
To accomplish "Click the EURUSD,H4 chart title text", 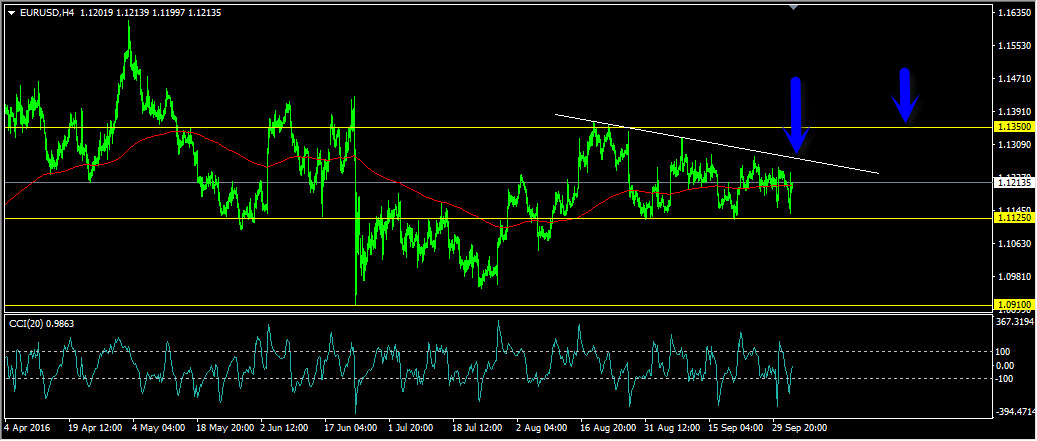I will click(x=47, y=11).
